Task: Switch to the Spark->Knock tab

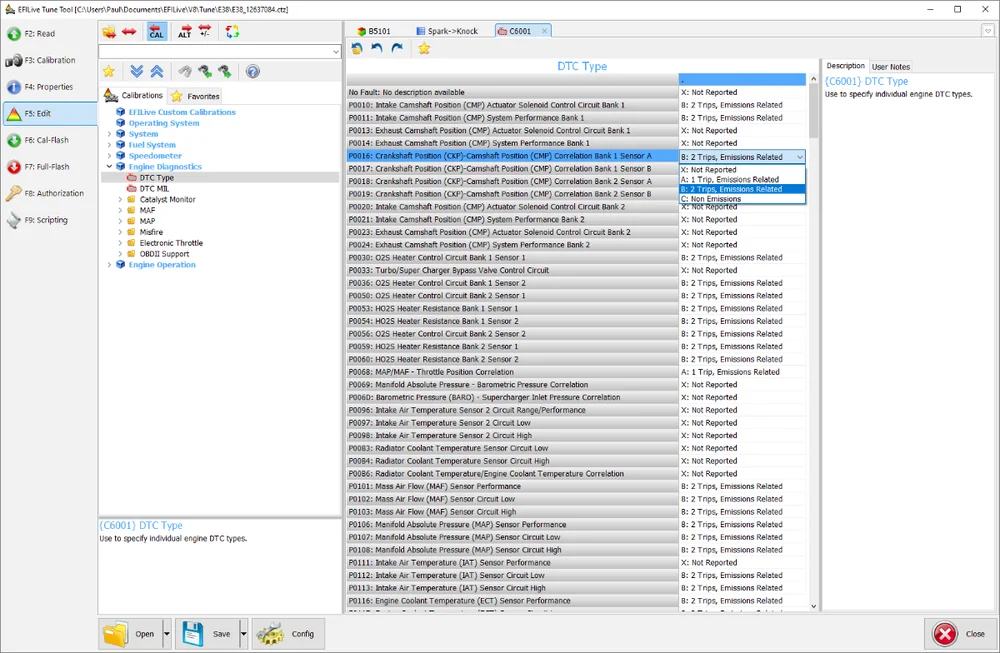Action: point(446,31)
